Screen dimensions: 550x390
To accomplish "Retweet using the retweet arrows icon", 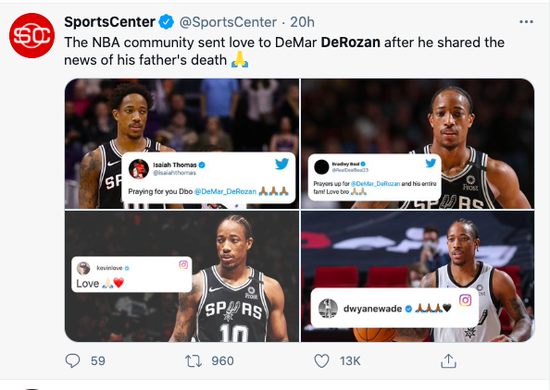I will [193, 361].
